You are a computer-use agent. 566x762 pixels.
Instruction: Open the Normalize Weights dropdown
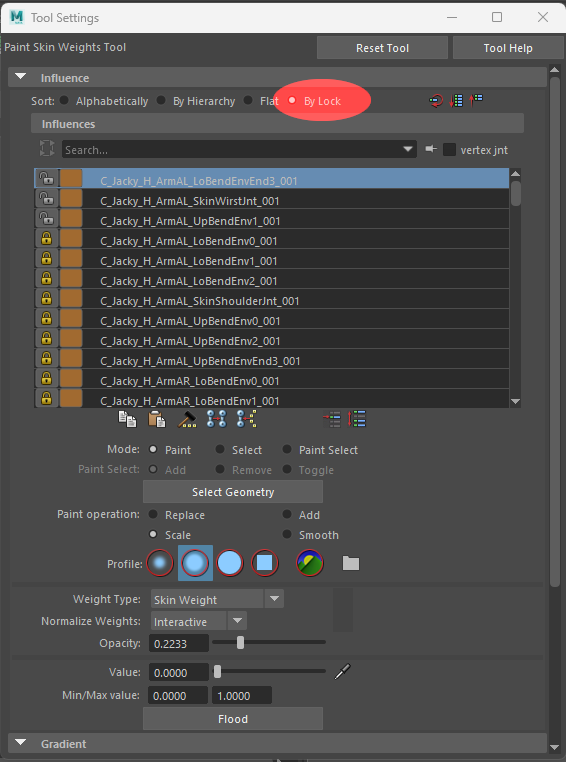pyautogui.click(x=238, y=621)
